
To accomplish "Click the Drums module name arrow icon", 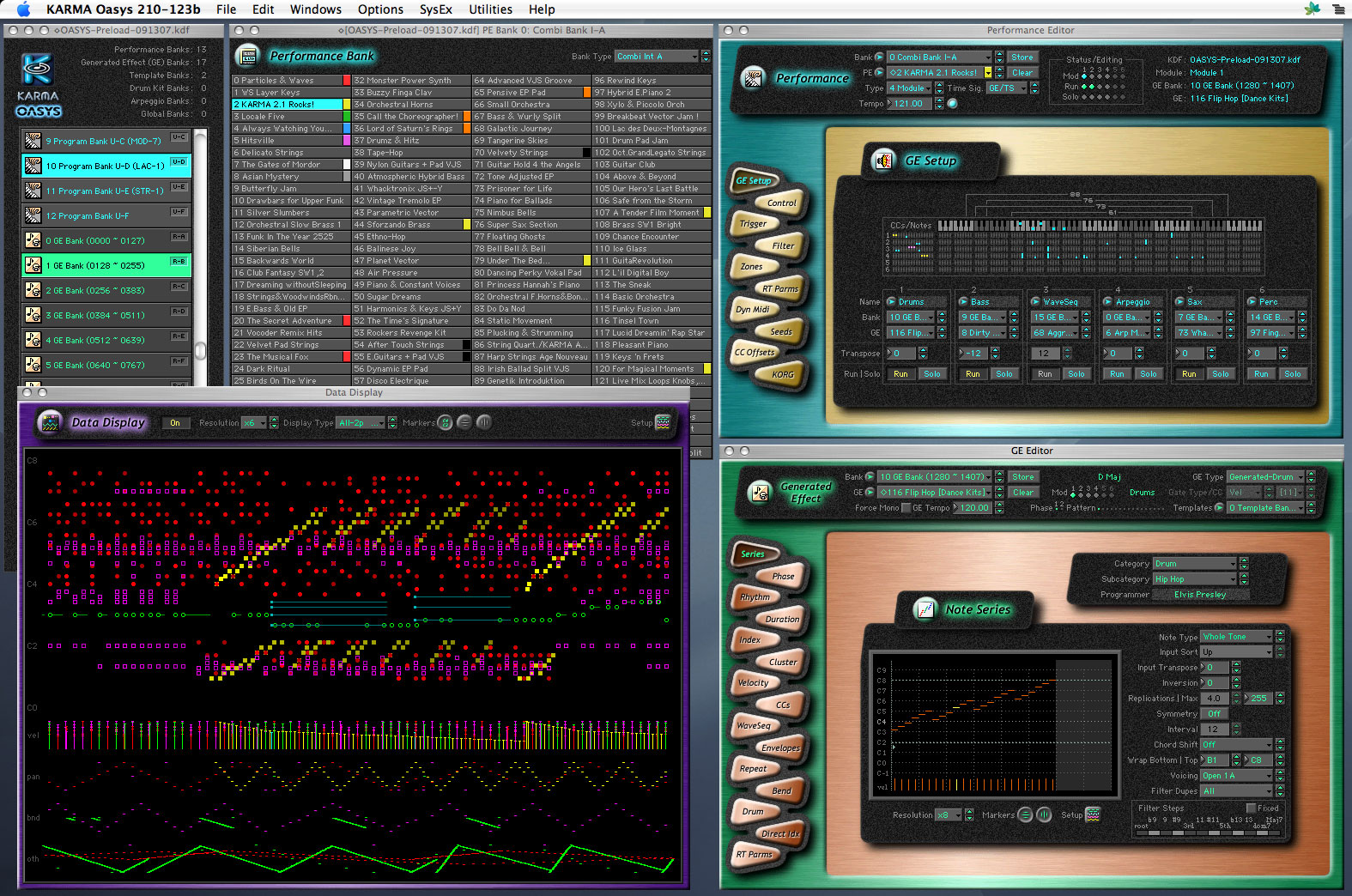I will click(x=891, y=302).
